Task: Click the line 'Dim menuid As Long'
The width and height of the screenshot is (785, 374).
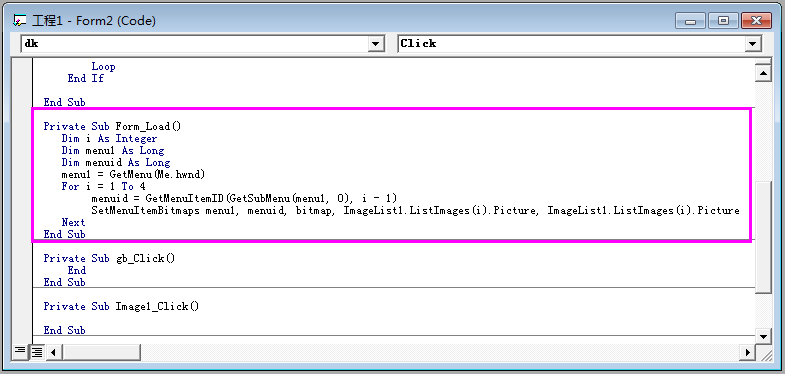Action: coord(116,162)
